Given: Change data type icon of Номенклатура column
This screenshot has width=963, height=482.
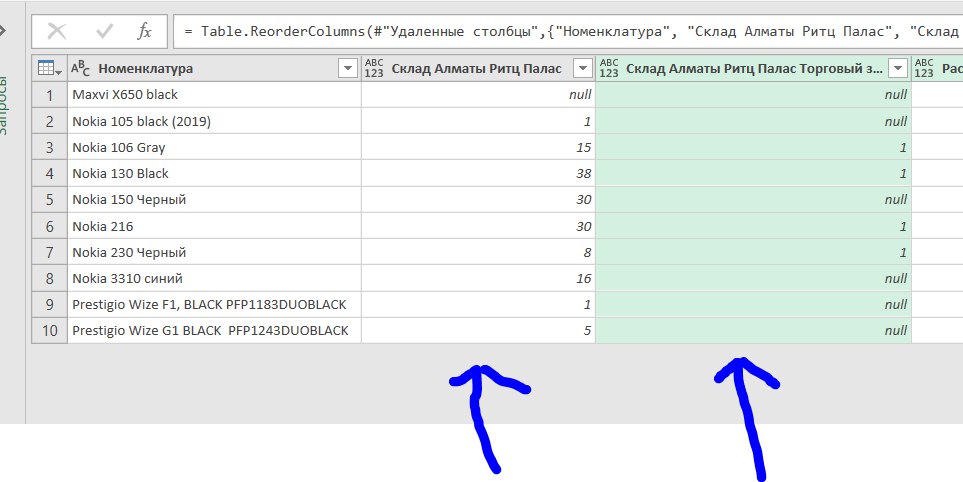Looking at the screenshot, I should coord(80,69).
